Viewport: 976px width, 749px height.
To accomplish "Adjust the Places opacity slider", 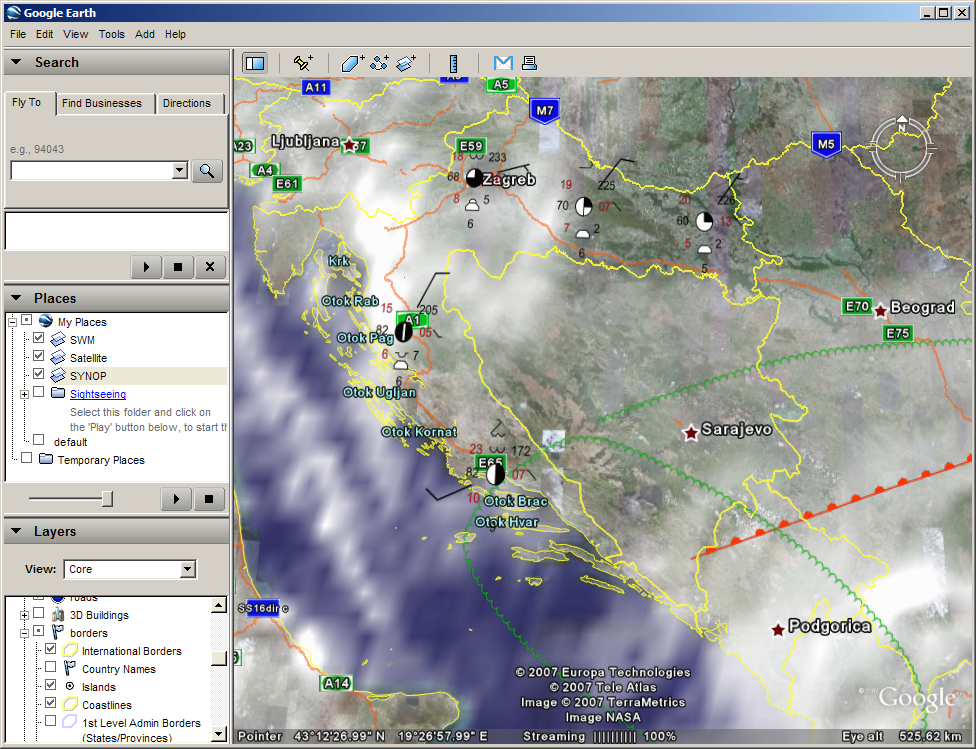I will 107,499.
